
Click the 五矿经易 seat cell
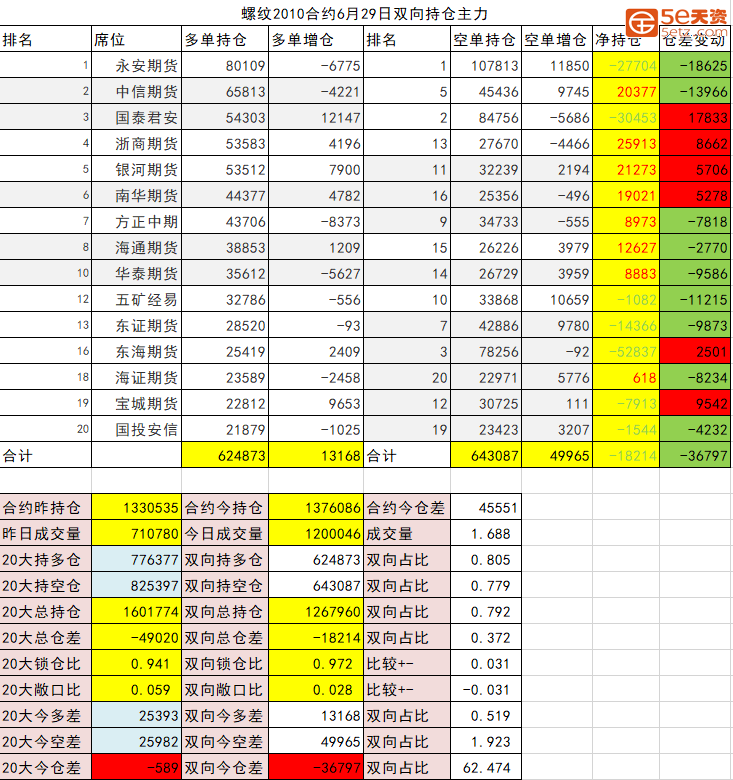click(136, 299)
